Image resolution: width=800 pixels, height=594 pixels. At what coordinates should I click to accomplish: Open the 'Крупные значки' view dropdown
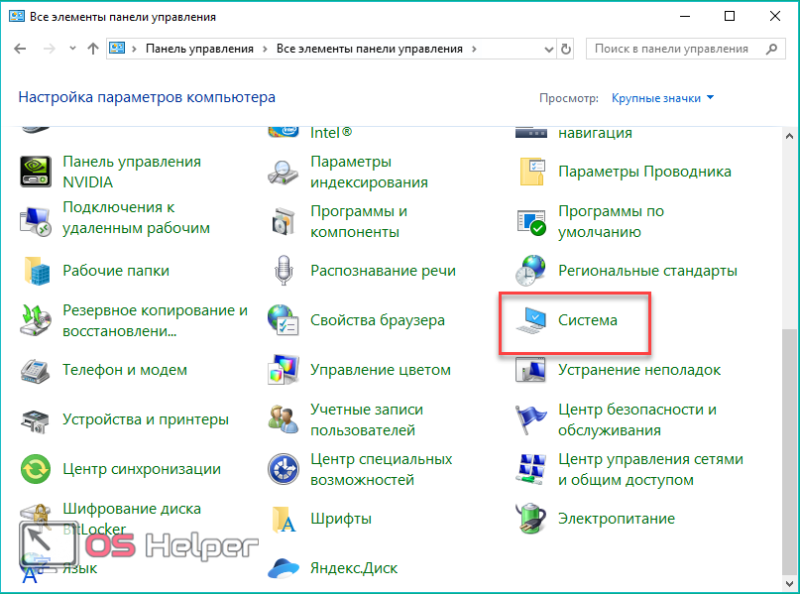click(662, 98)
